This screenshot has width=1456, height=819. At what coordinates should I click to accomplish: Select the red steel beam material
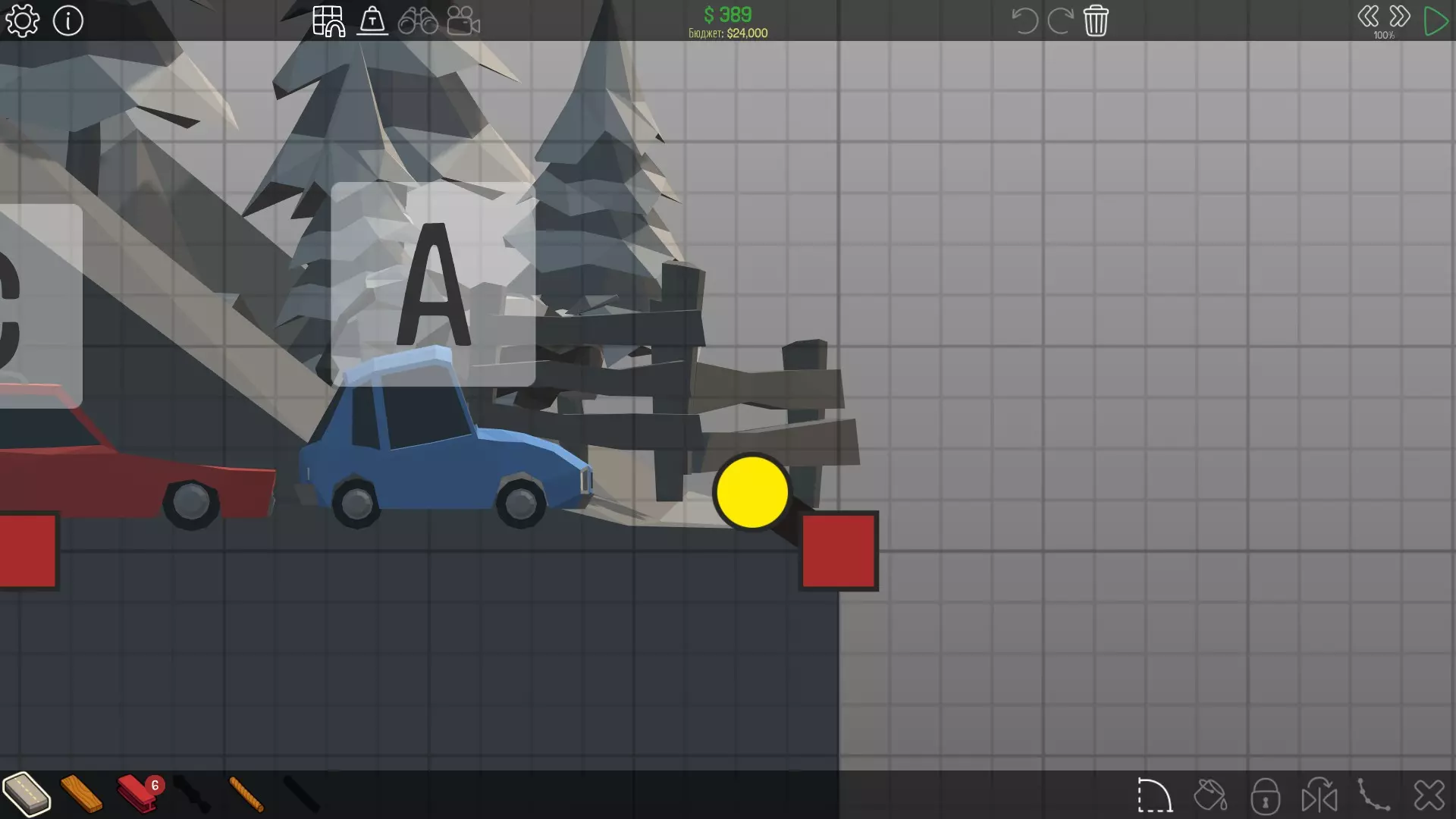pyautogui.click(x=137, y=794)
